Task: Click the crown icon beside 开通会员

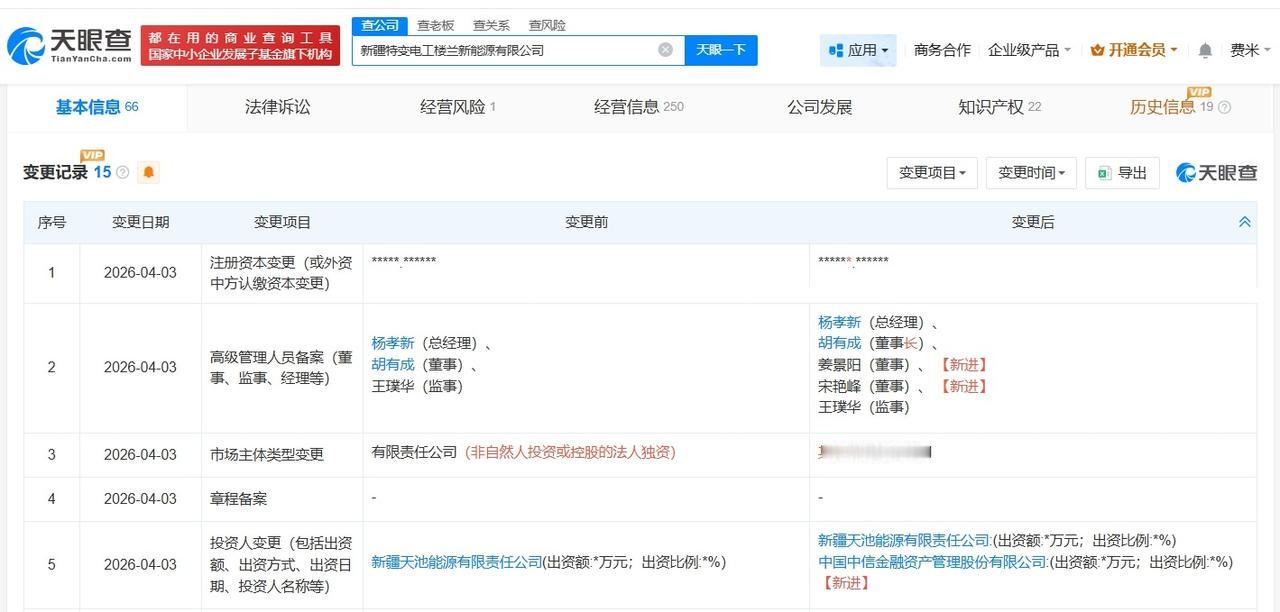Action: tap(1099, 48)
